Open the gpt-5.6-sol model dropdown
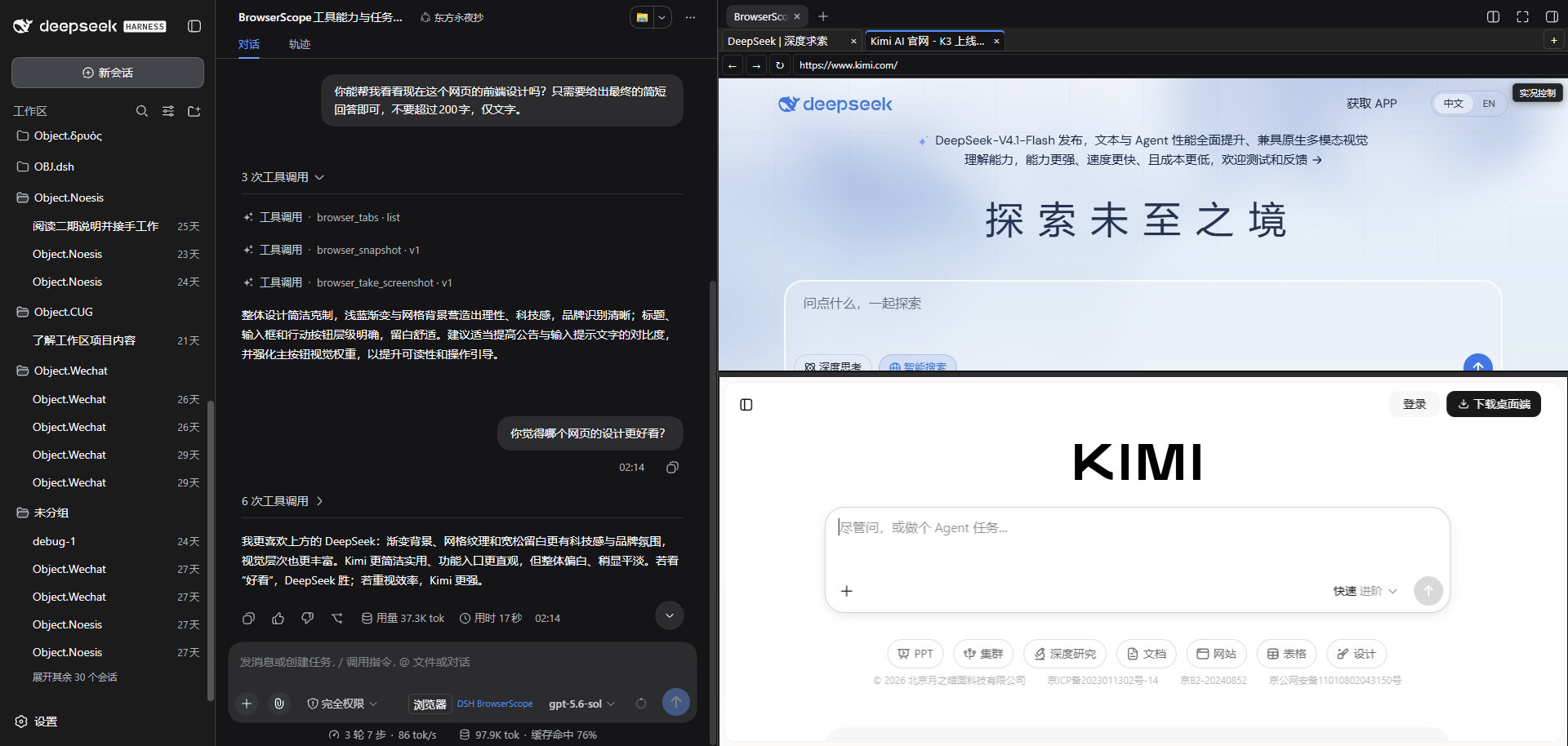The width and height of the screenshot is (1568, 746). pos(581,704)
